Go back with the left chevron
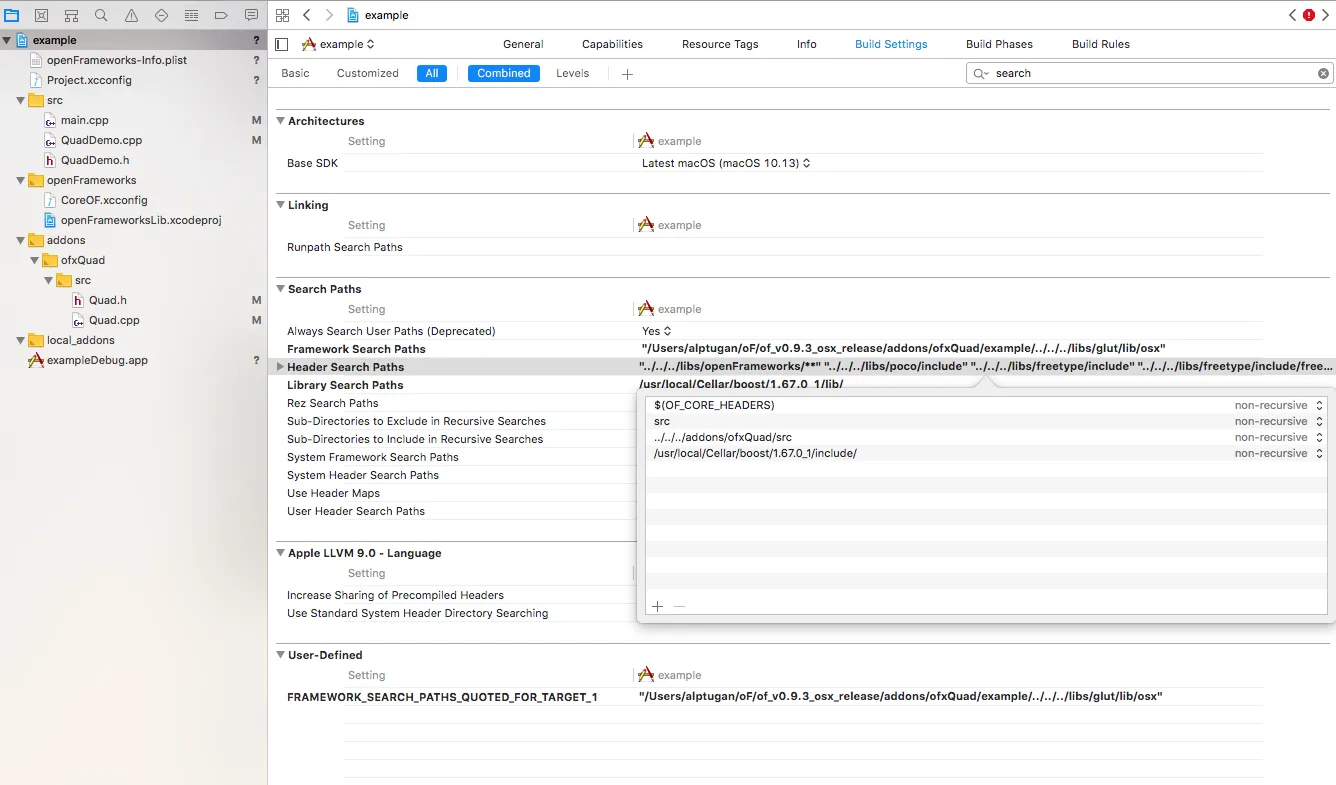The height and width of the screenshot is (785, 1336). [306, 15]
